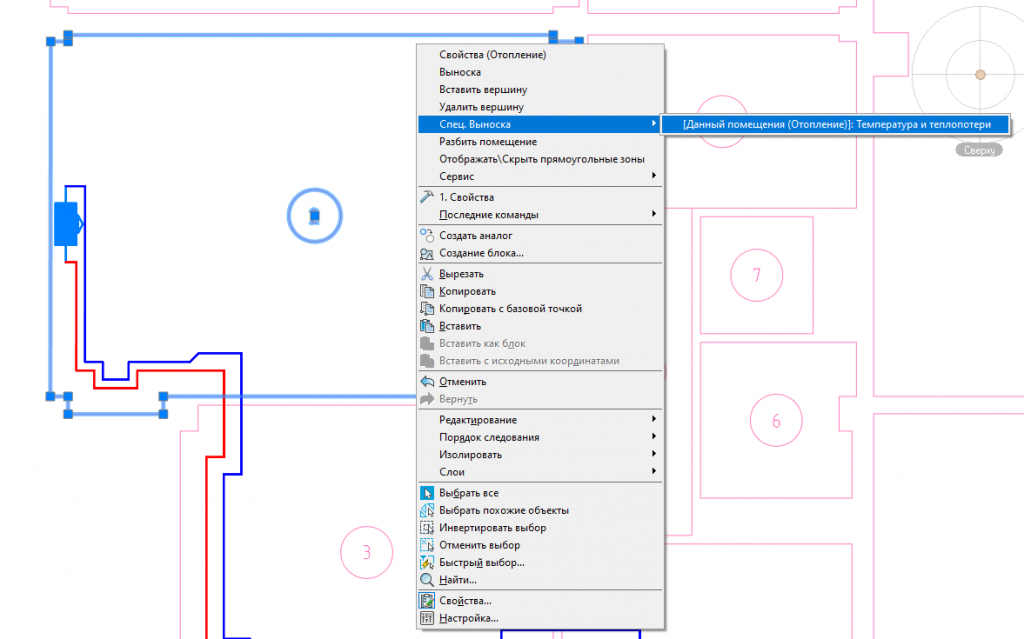
Task: Select room marker circle 3
Action: [366, 552]
